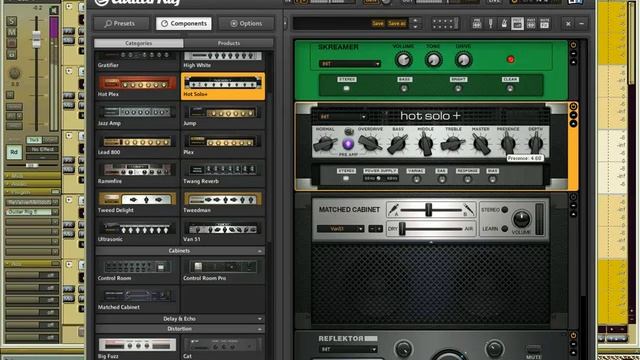Screen dimensions: 640x360
Task: Select the Categories view tab
Action: (139, 43)
